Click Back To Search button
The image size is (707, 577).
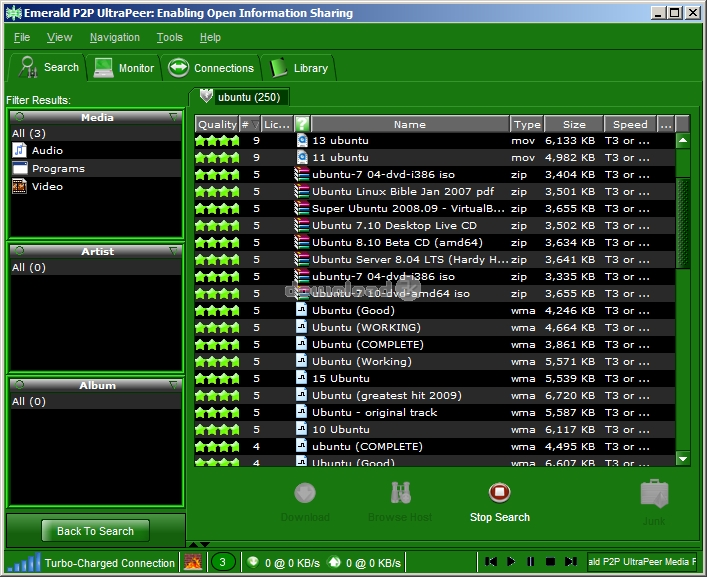[96, 531]
